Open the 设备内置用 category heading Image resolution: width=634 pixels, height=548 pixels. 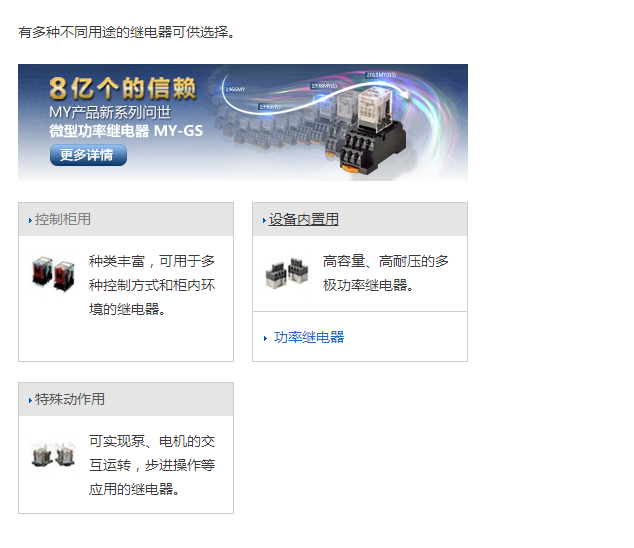303,219
